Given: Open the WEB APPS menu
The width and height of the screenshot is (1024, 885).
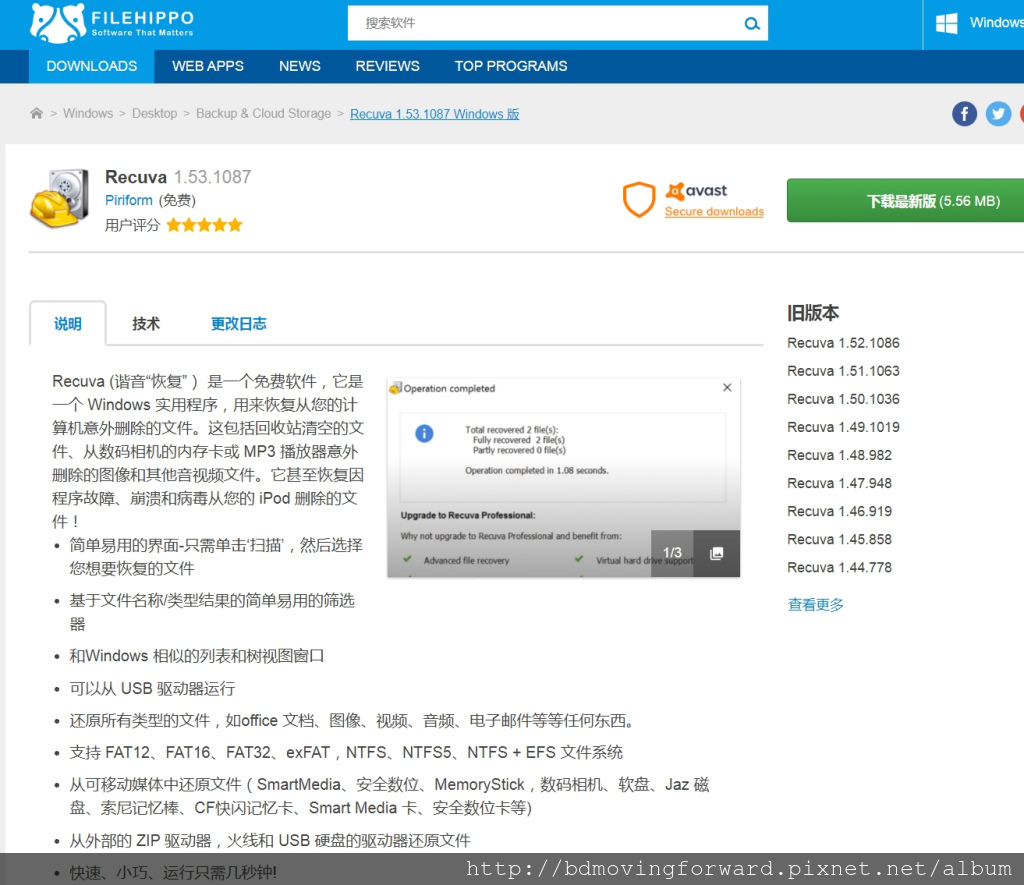Looking at the screenshot, I should coord(208,66).
